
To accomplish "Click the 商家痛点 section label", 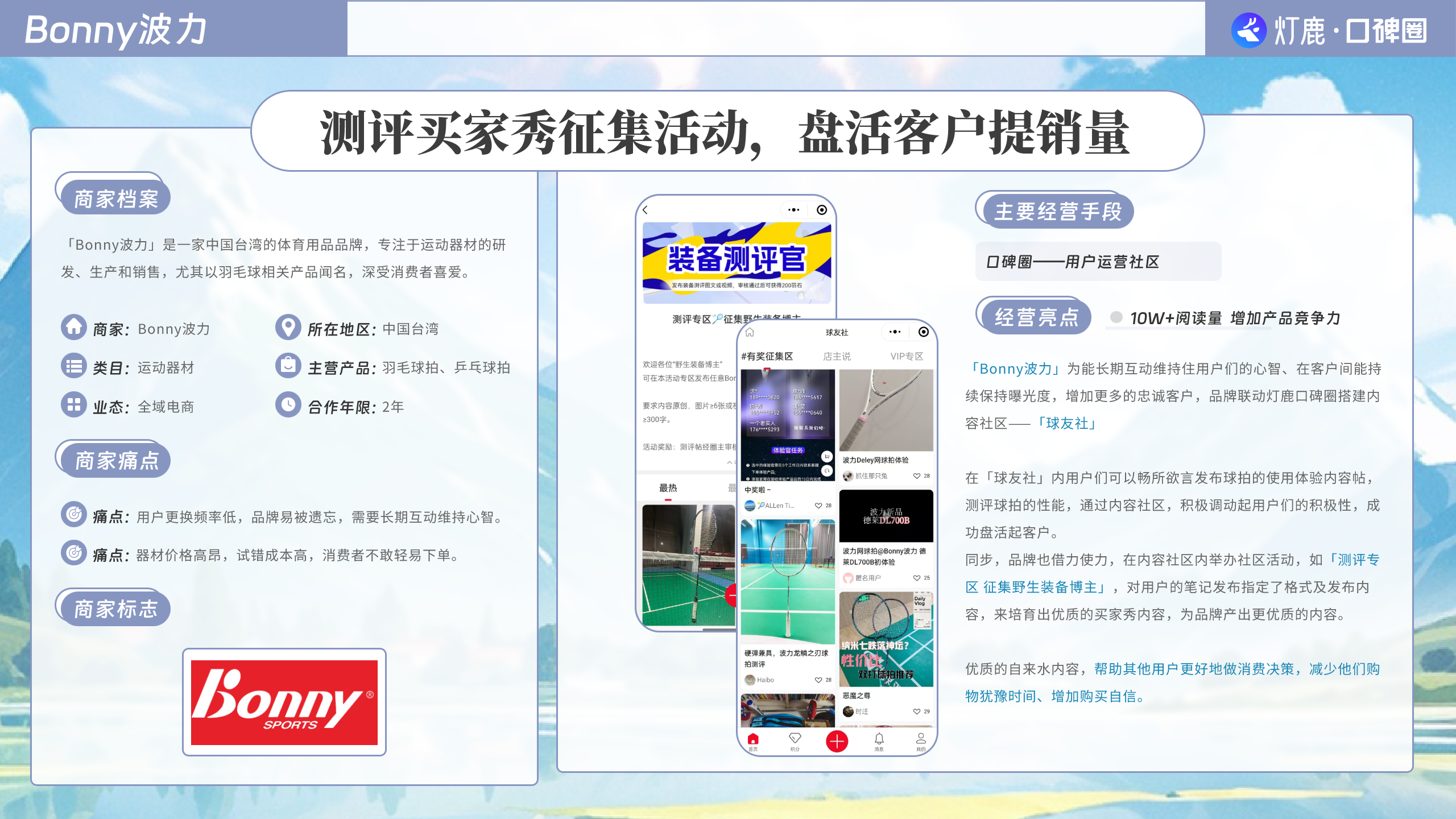I will (x=116, y=460).
